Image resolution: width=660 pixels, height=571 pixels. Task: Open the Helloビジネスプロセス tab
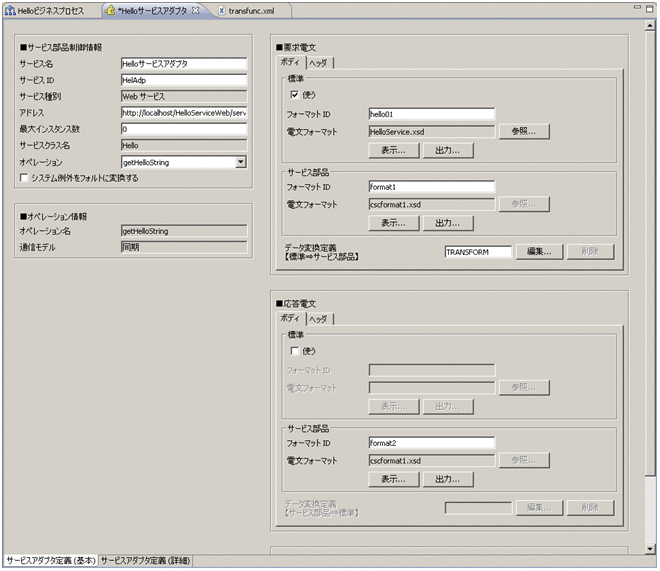point(51,10)
